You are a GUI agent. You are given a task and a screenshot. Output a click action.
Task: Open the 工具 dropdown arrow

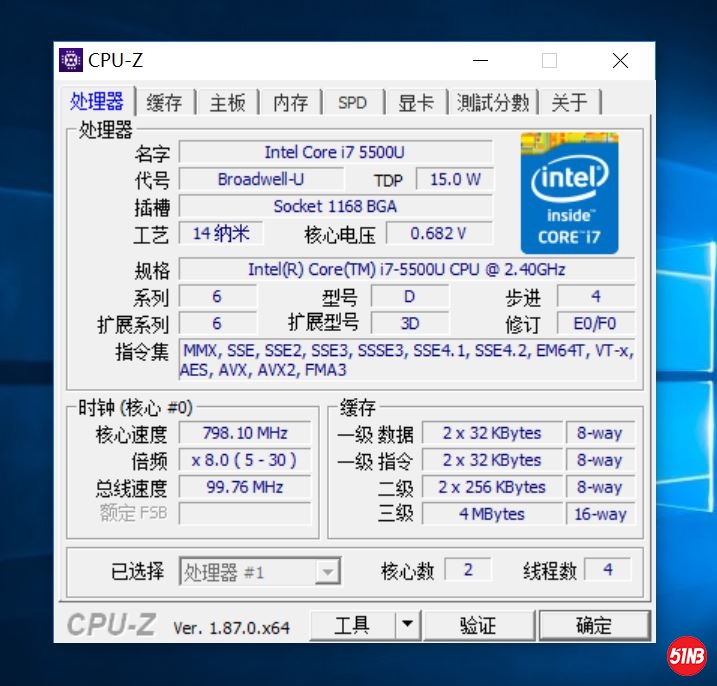(406, 625)
